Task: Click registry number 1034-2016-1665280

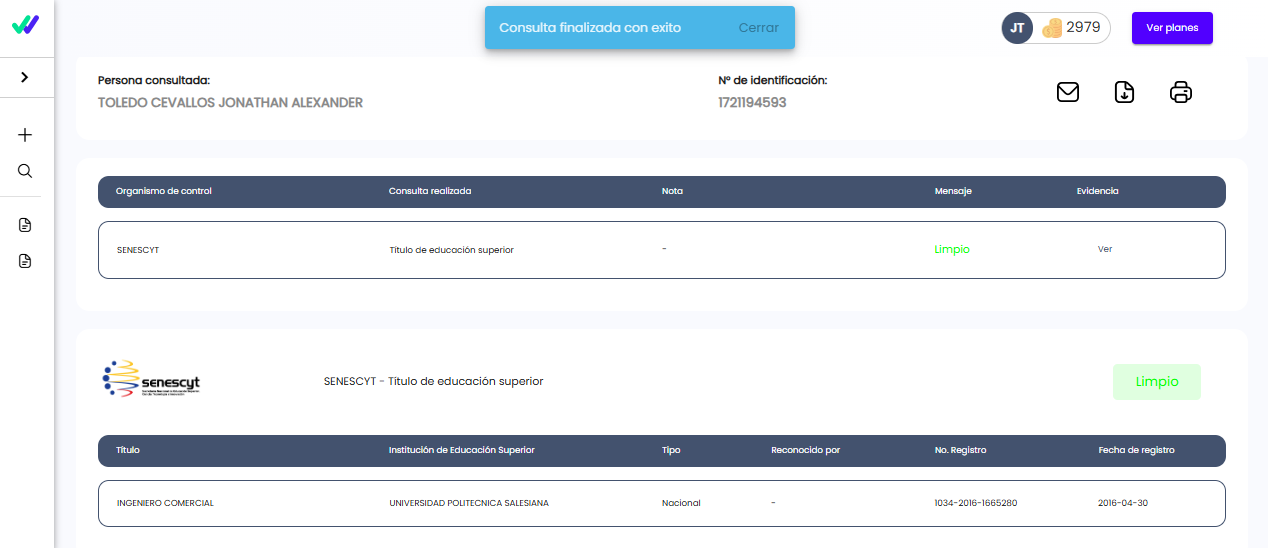Action: (x=976, y=503)
